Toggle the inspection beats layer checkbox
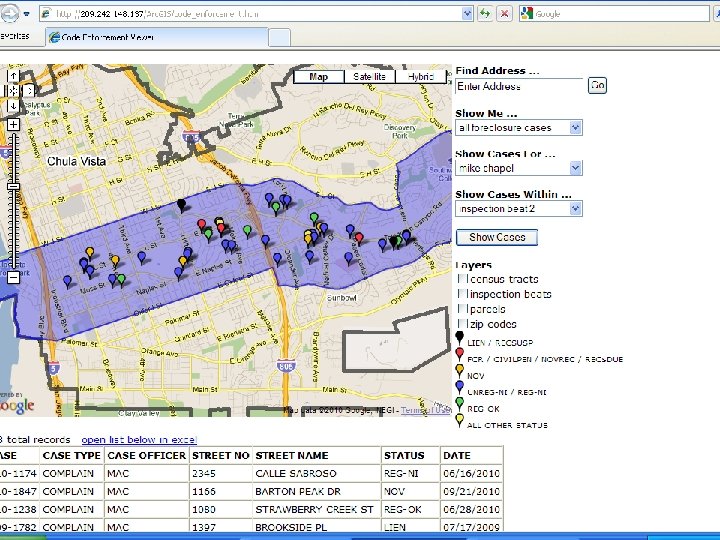Viewport: 720px width, 540px height. 461,294
